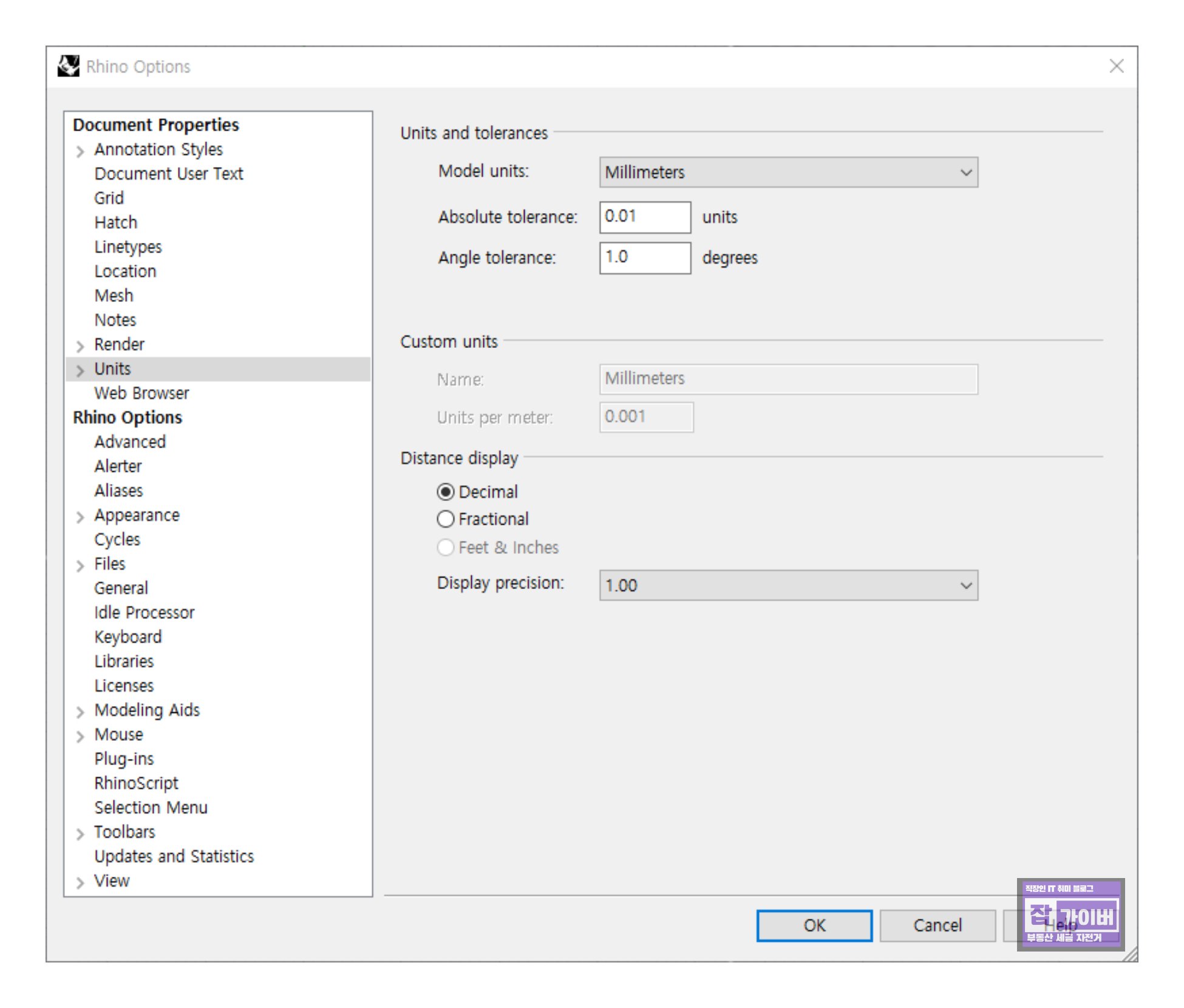Select the Decimal distance display option
The height and width of the screenshot is (1008, 1184).
point(446,491)
